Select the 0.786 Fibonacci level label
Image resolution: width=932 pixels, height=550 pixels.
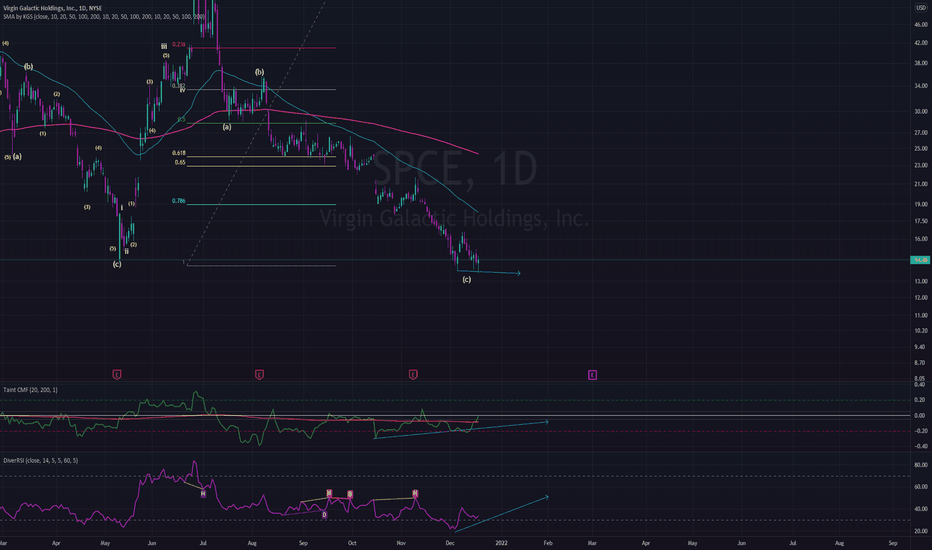(178, 201)
